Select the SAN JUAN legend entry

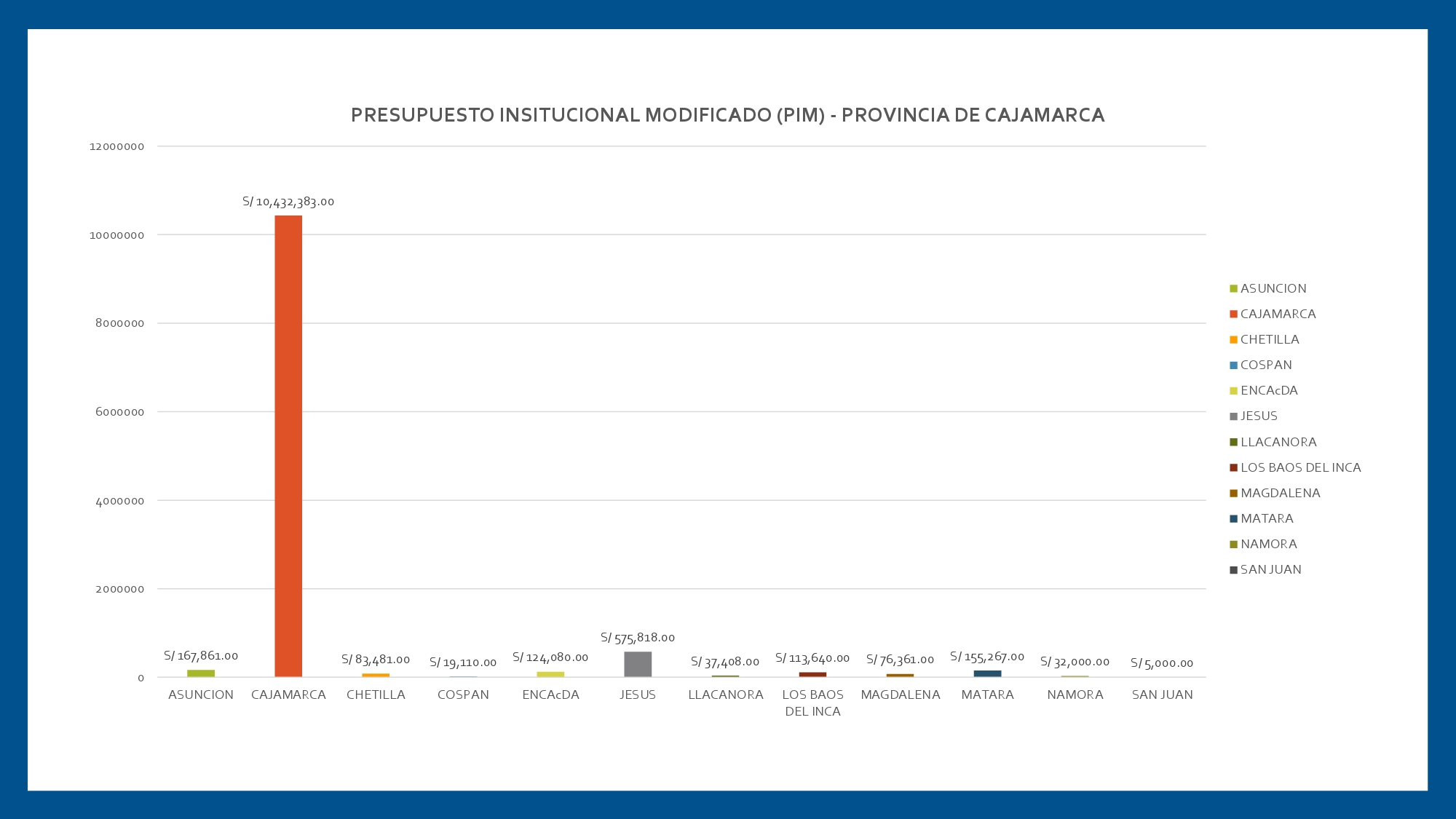(x=1270, y=569)
